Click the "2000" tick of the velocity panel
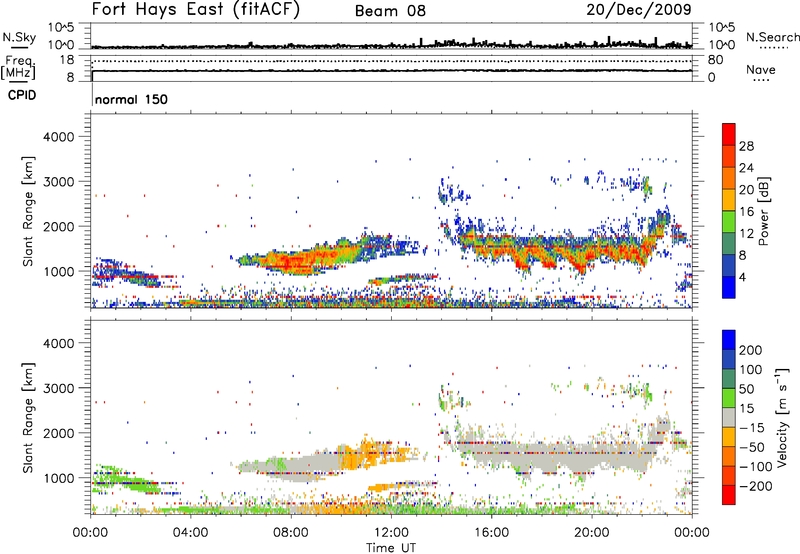800x554 pixels. pos(58,433)
